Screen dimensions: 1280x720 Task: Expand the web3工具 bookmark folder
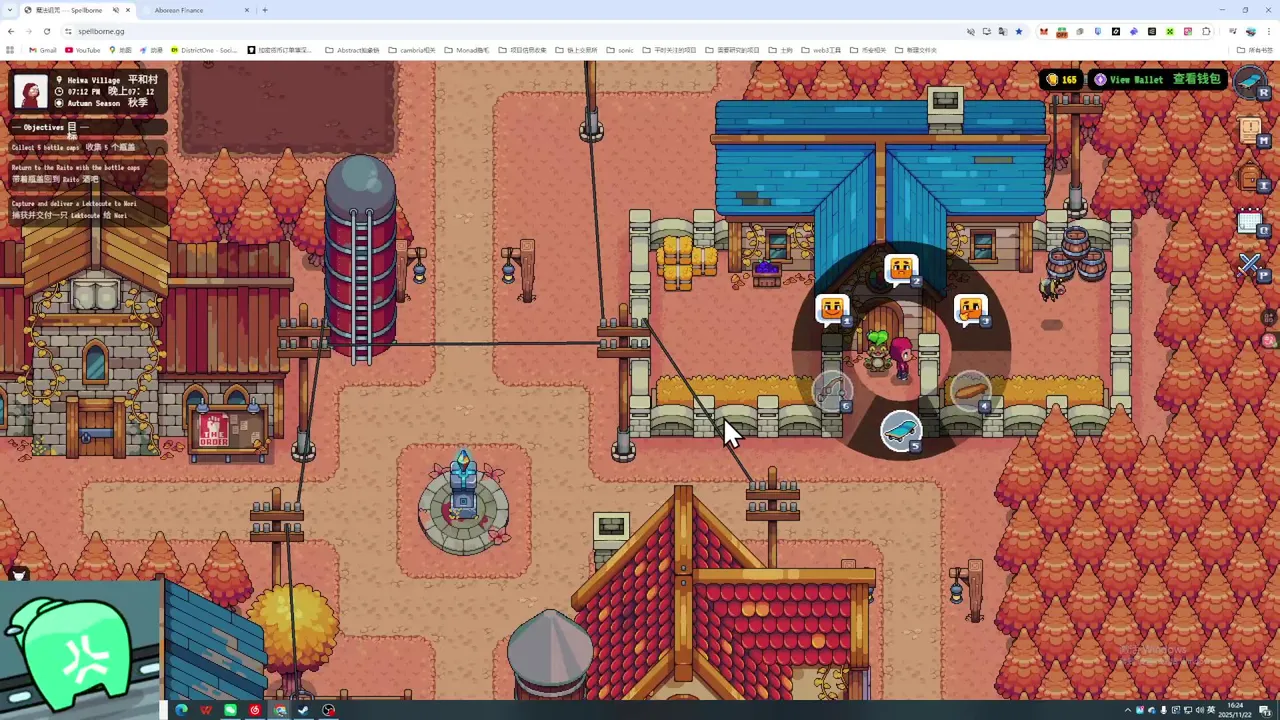click(820, 50)
